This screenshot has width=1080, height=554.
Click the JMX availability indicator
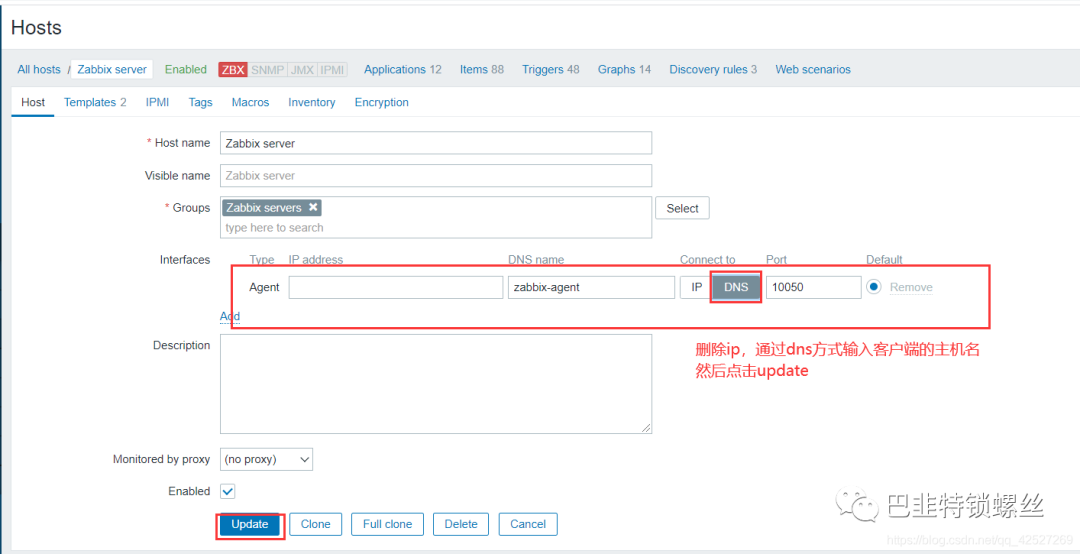(302, 70)
